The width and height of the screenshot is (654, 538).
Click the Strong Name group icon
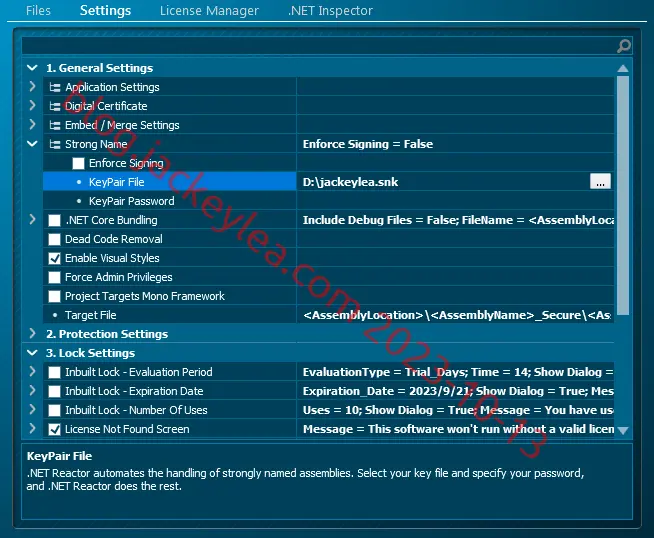(55, 144)
